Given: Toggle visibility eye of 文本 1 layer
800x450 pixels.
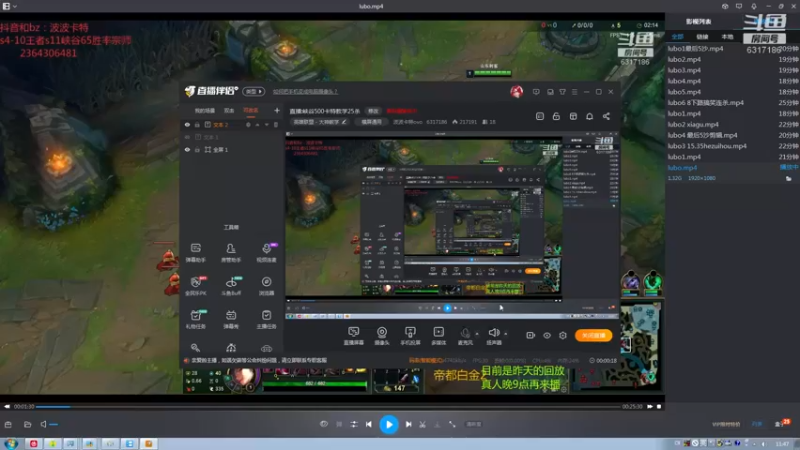Looking at the screenshot, I should click(187, 137).
